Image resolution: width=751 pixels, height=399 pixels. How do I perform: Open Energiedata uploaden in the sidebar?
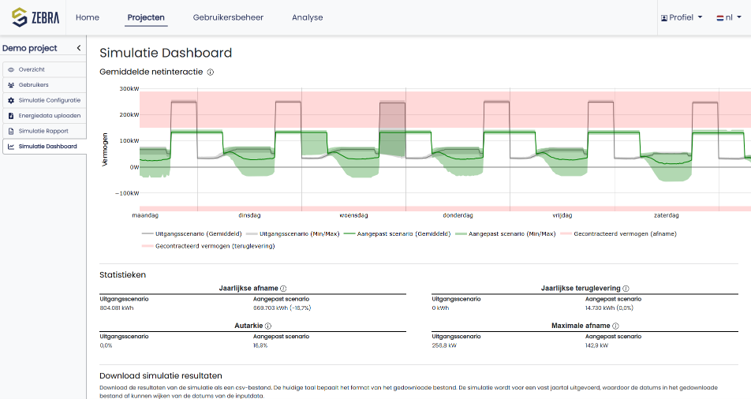[44, 115]
